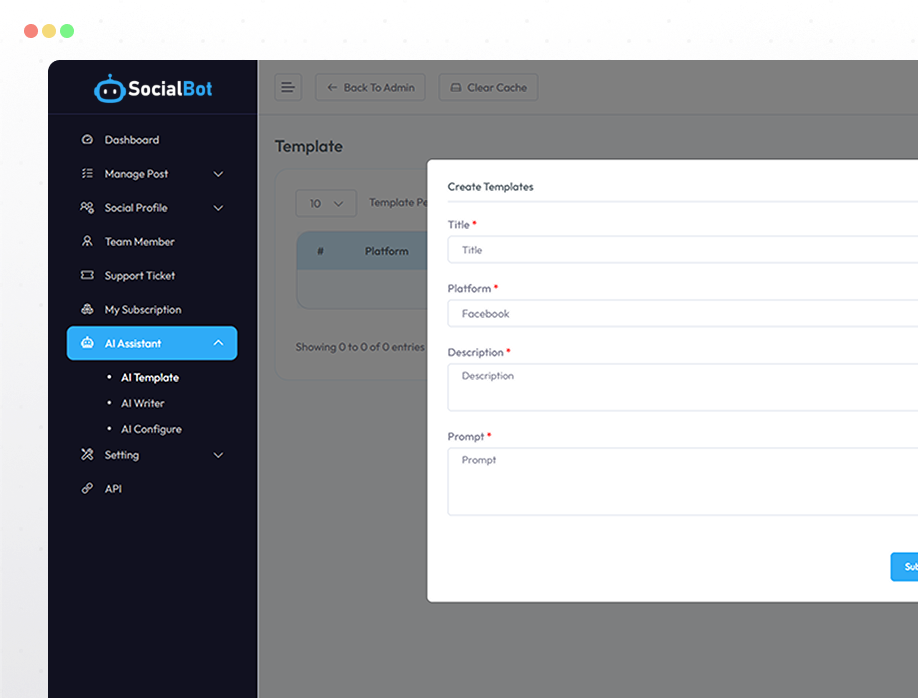Click into the Title input field

pos(682,250)
